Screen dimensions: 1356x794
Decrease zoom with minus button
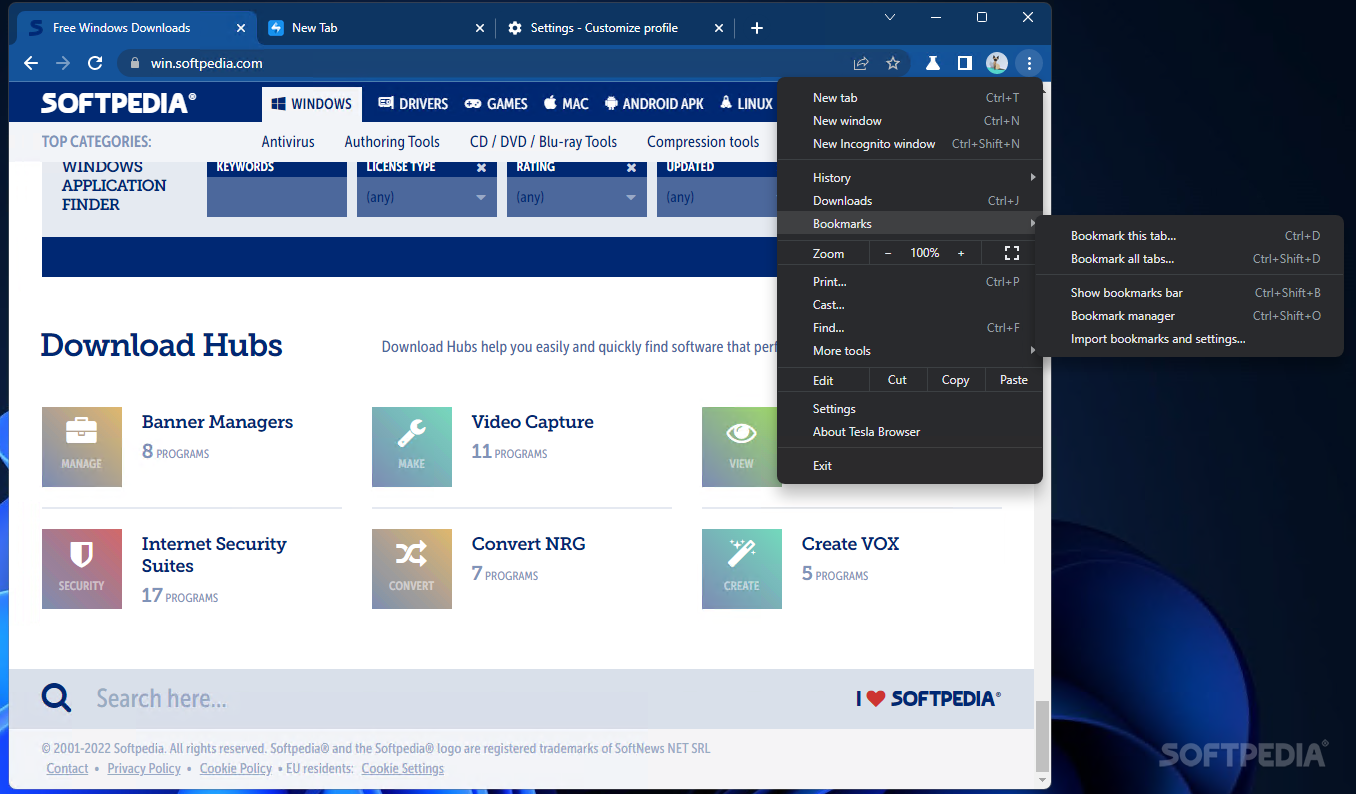point(888,253)
